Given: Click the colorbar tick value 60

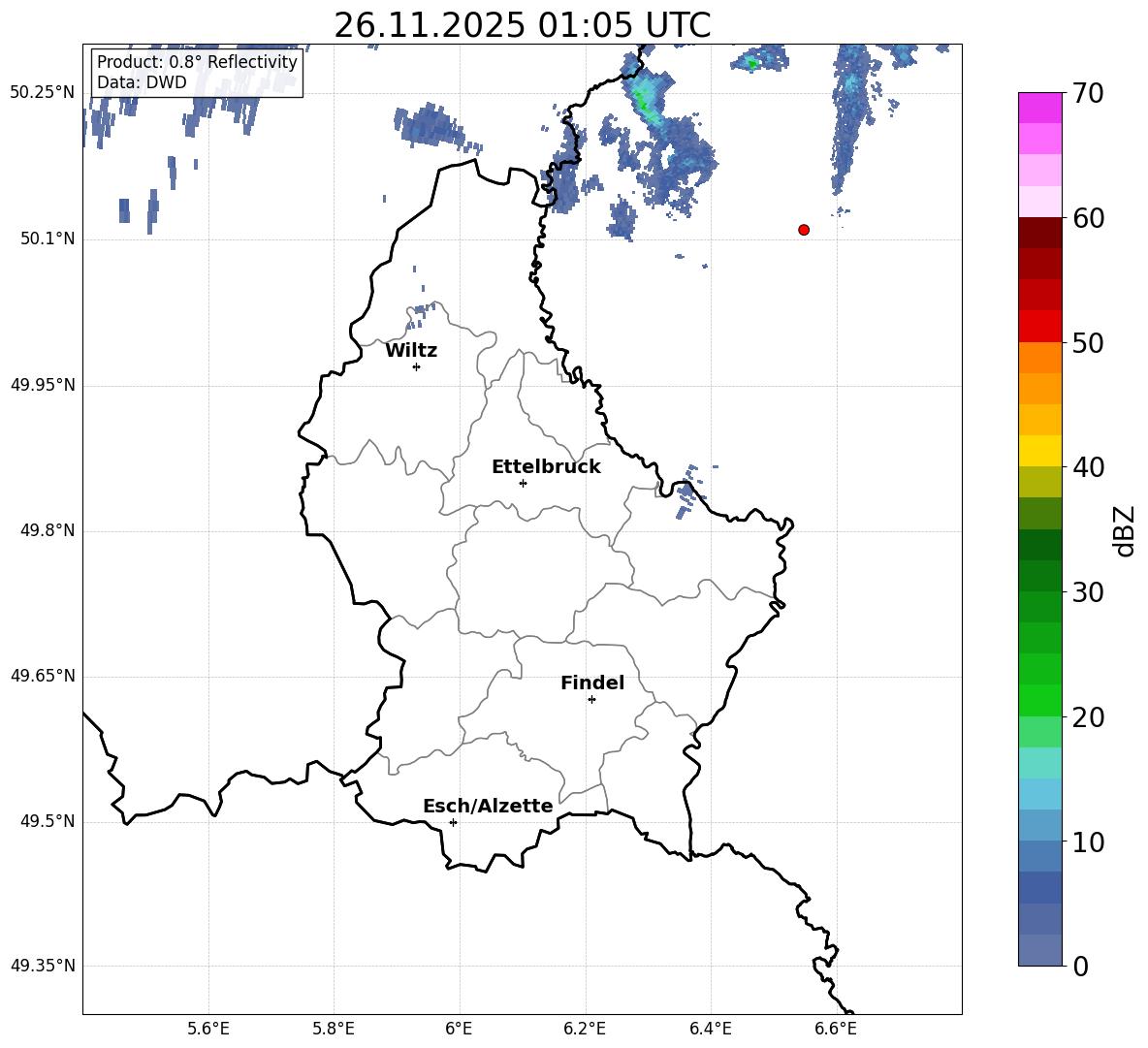Looking at the screenshot, I should [x=1088, y=218].
